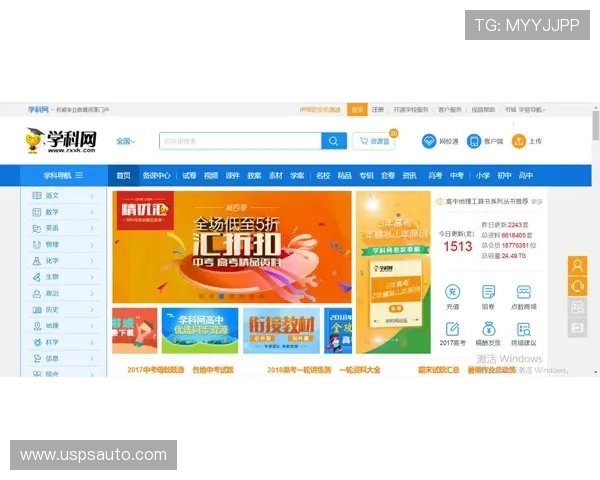Open the 试卷 nav item
The image size is (600, 480).
point(189,176)
